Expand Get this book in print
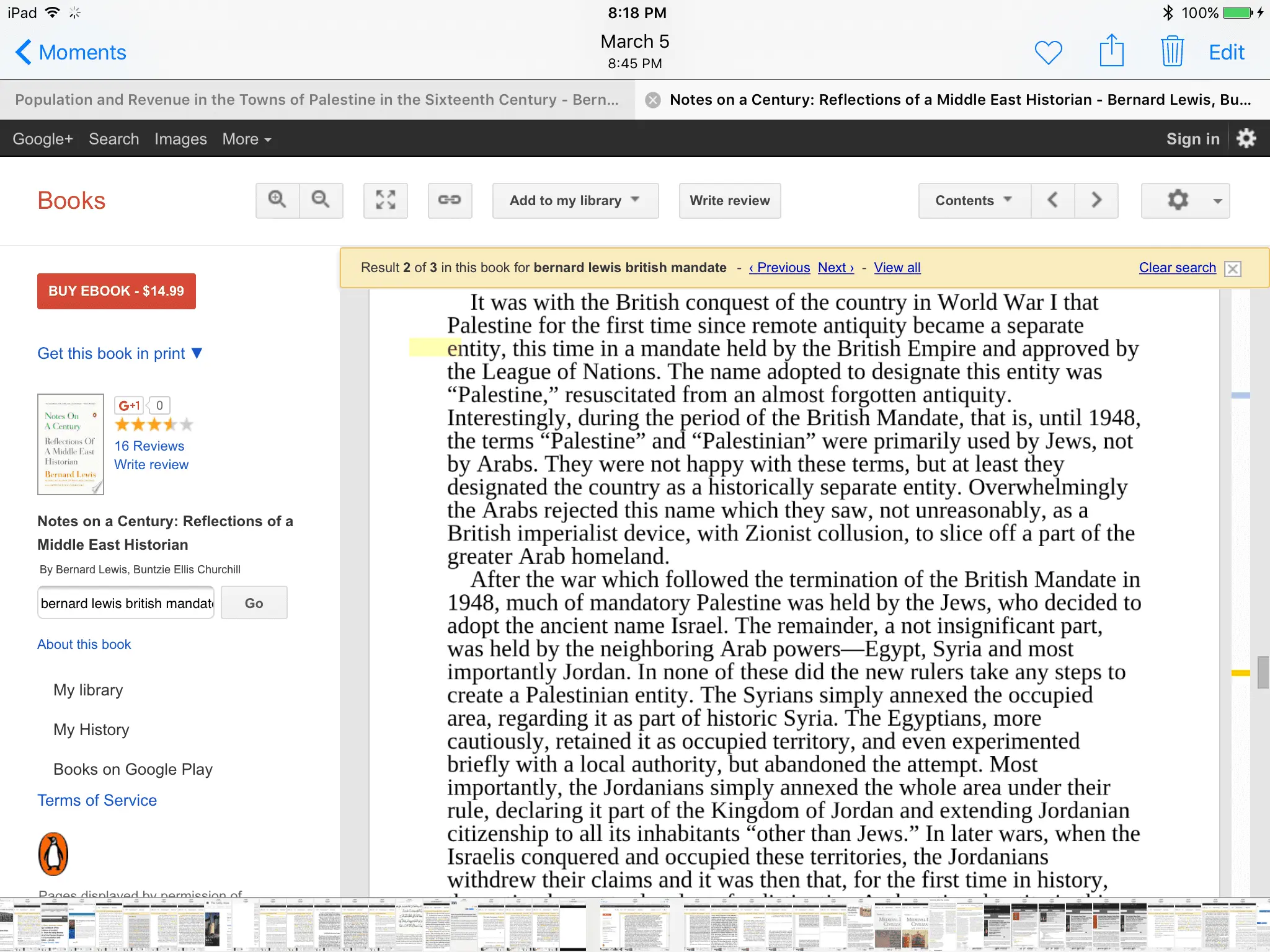 pos(120,353)
